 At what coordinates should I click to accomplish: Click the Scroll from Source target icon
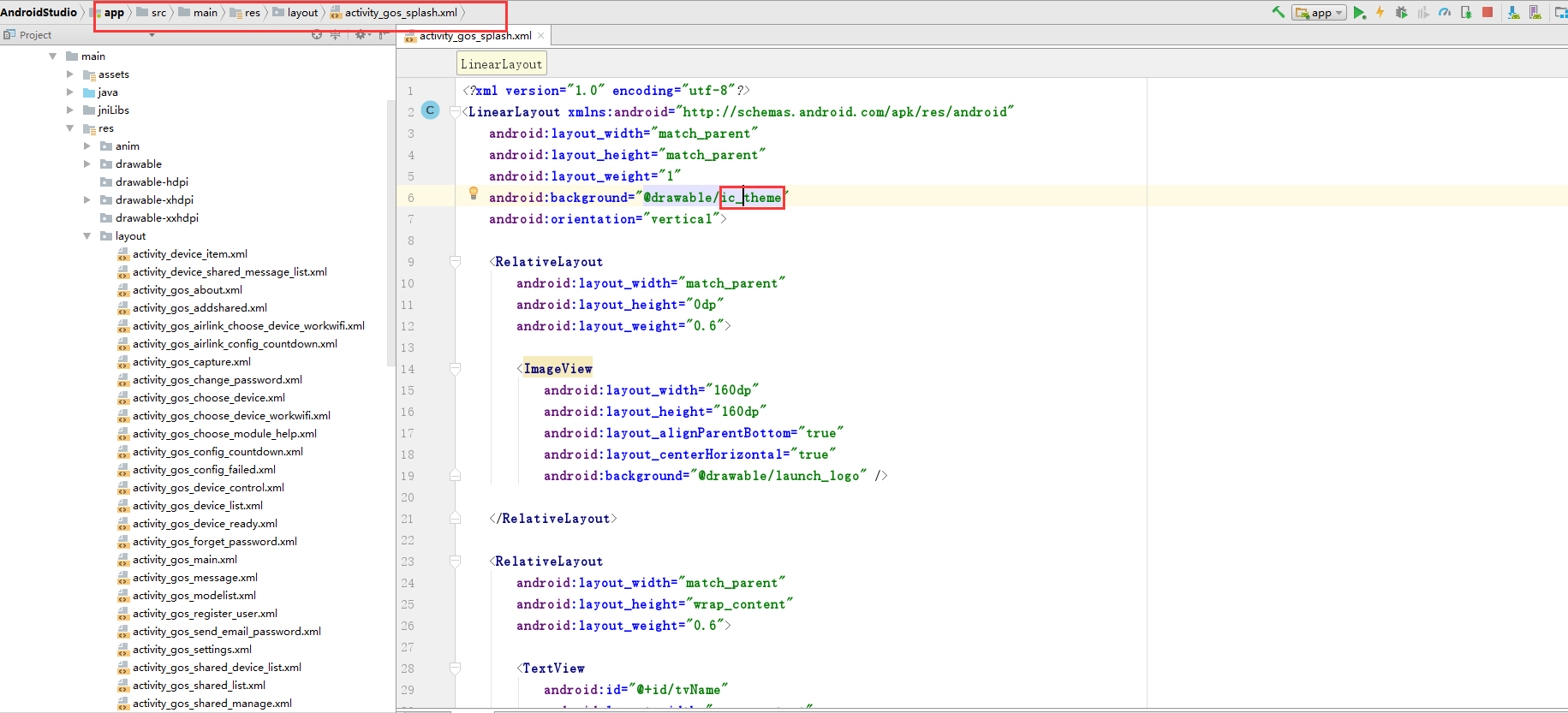[x=317, y=34]
